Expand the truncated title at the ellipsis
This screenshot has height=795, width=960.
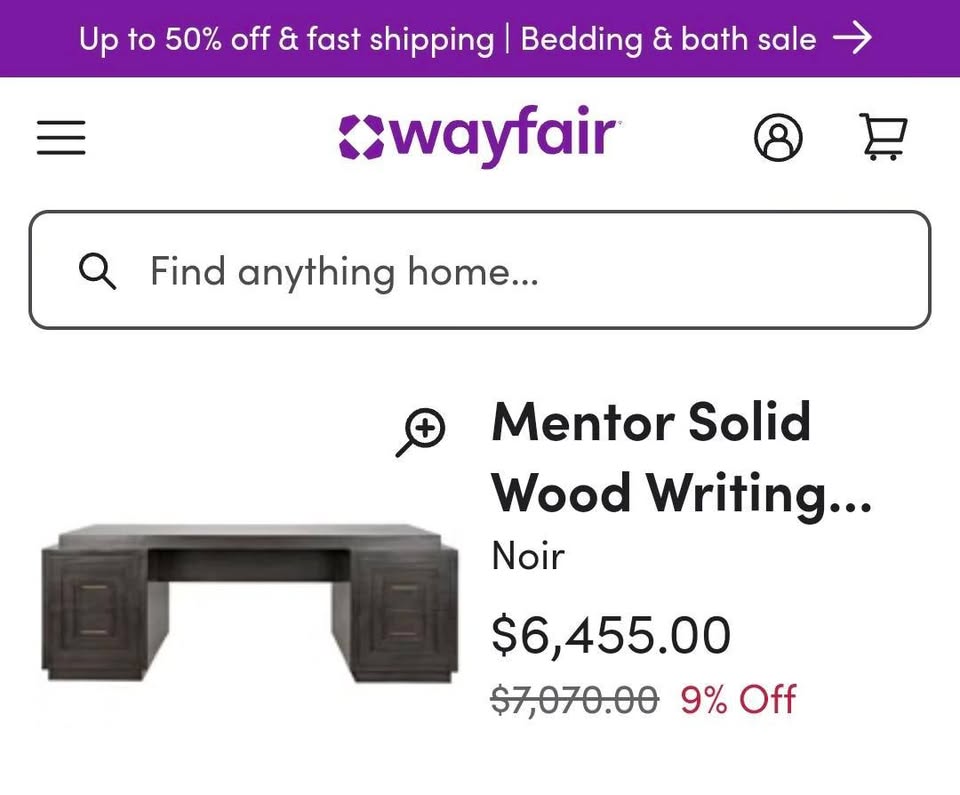[851, 496]
